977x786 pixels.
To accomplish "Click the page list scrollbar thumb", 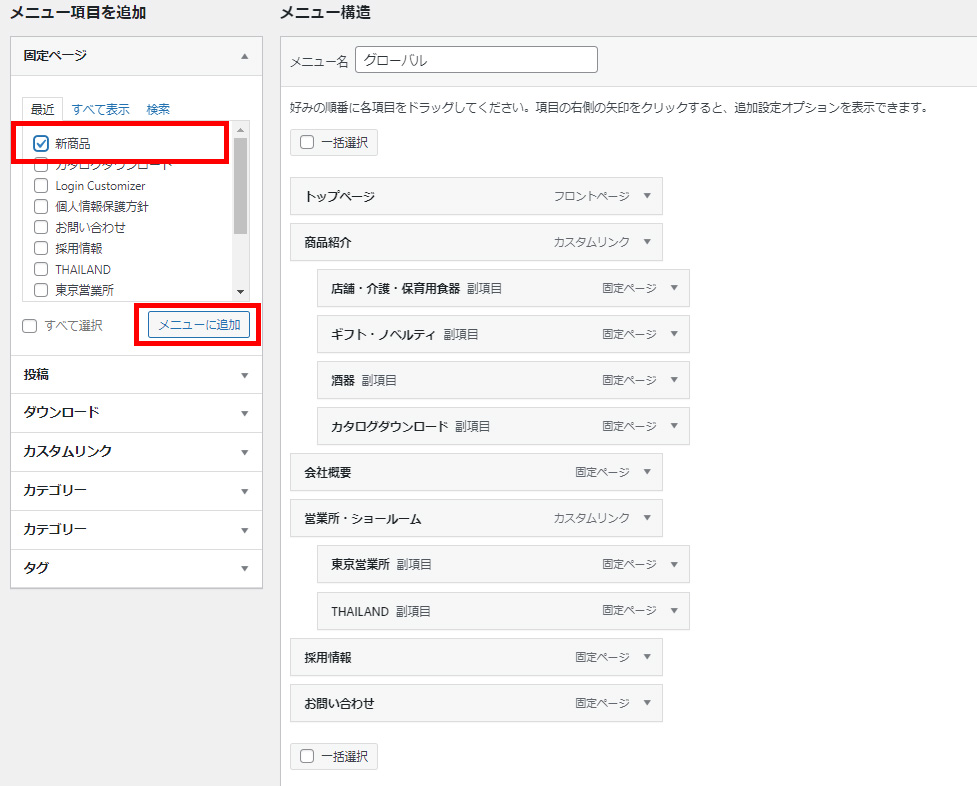I will click(x=240, y=186).
